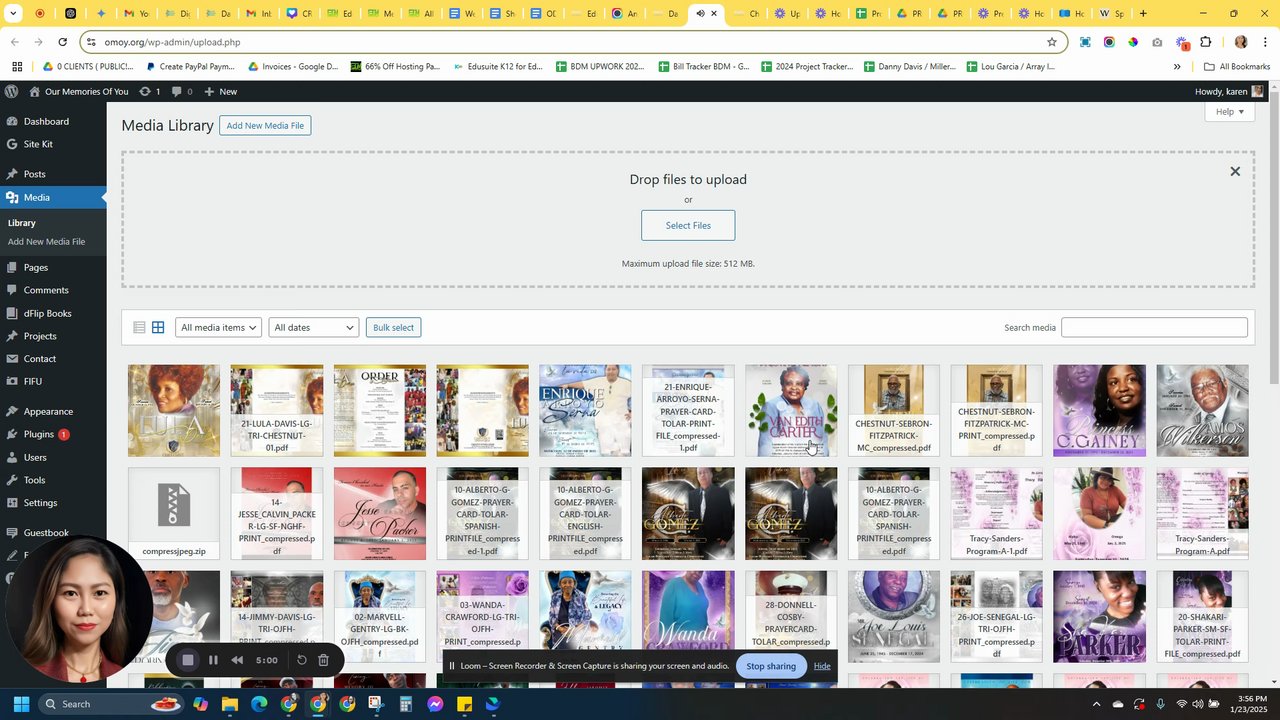1280x720 pixels.
Task: Rewind the Loom recording
Action: (x=237, y=660)
